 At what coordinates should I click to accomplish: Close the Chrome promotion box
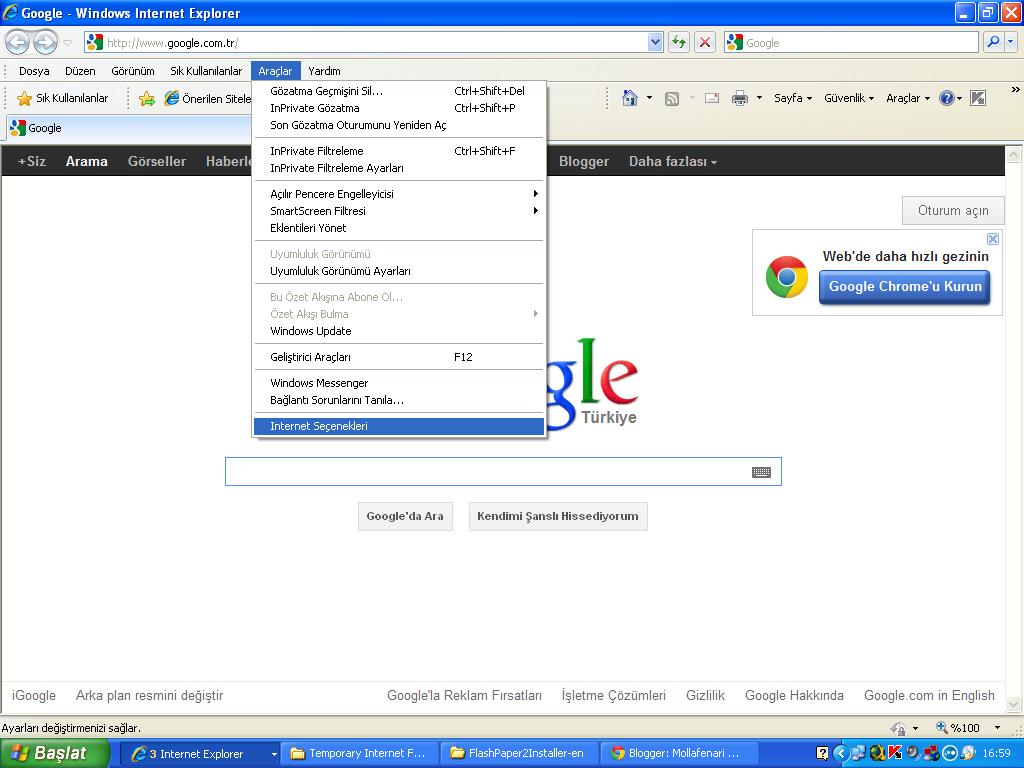(993, 239)
